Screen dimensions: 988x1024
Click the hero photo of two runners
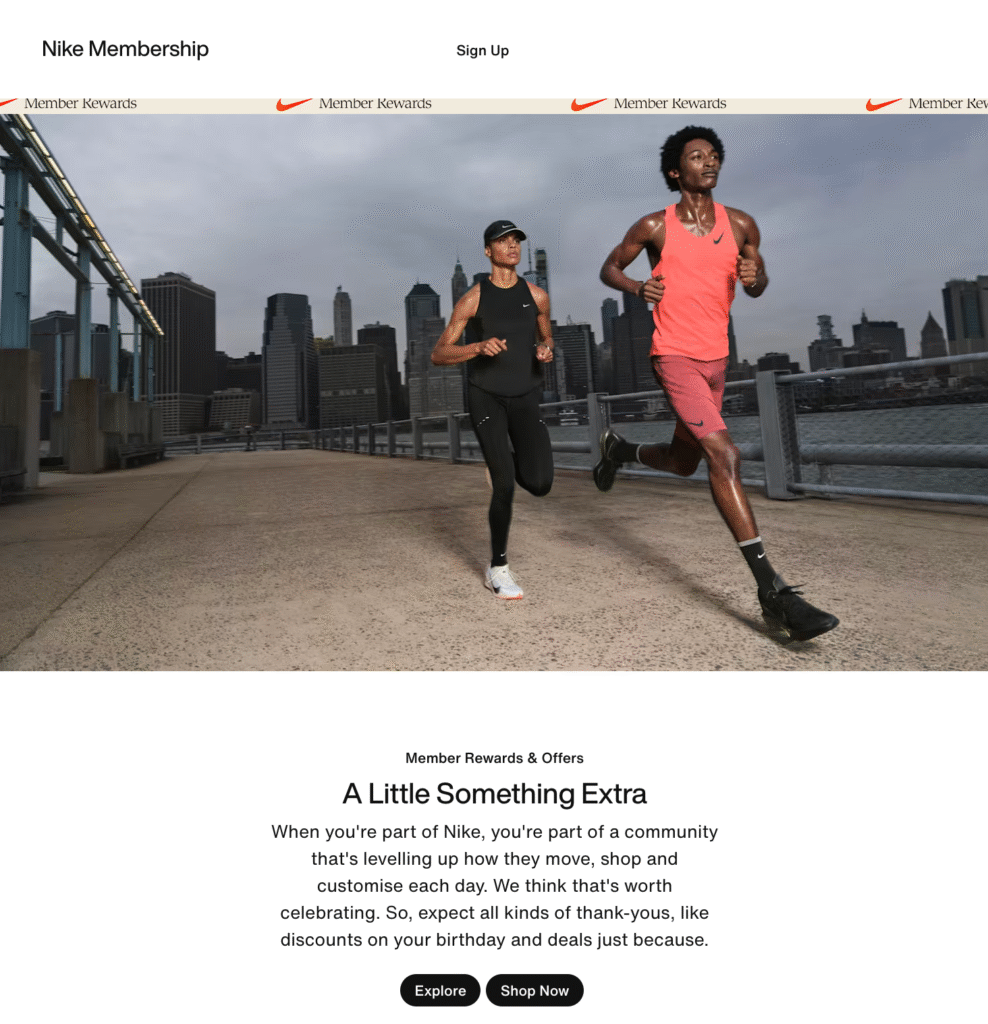494,392
